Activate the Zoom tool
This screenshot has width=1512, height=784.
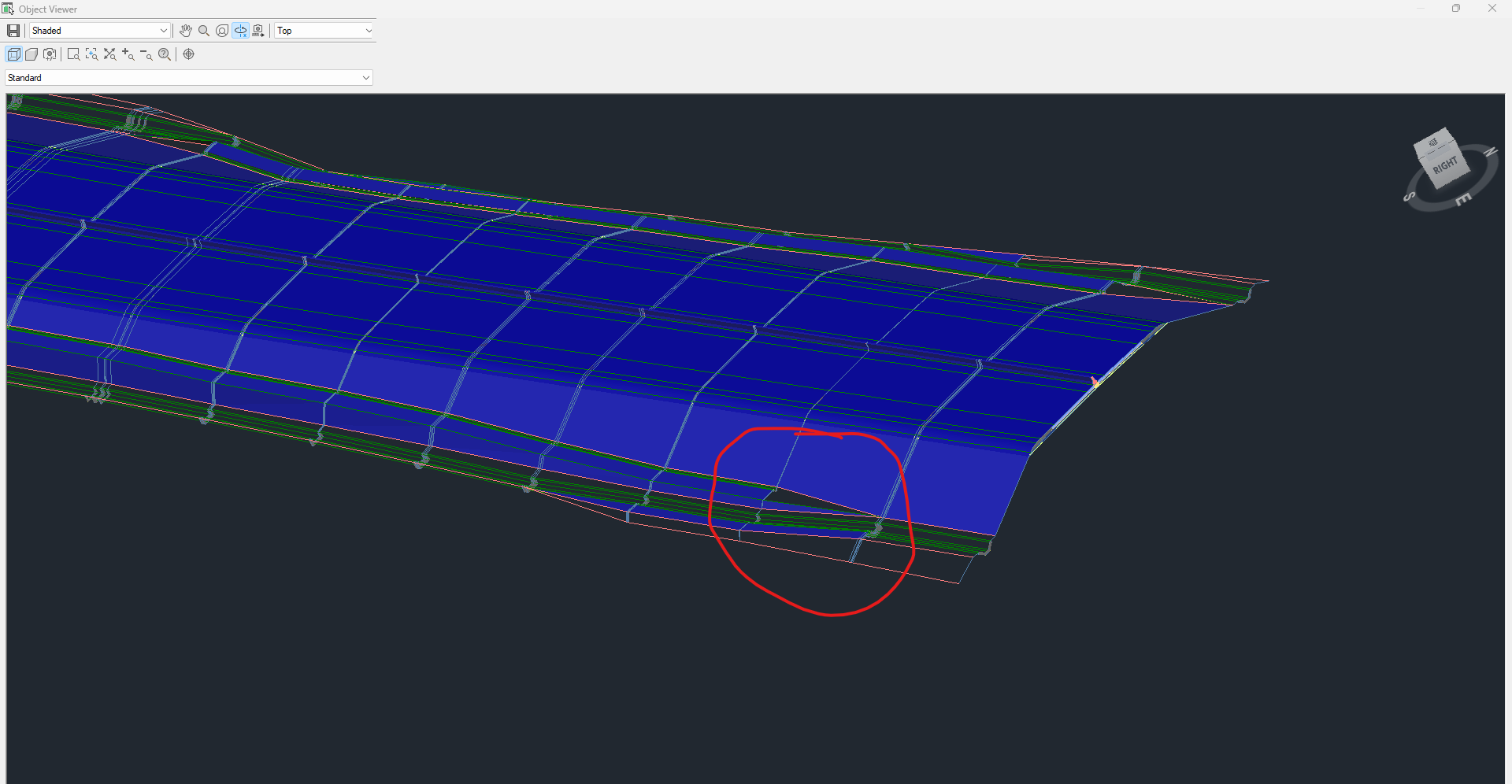[x=204, y=30]
